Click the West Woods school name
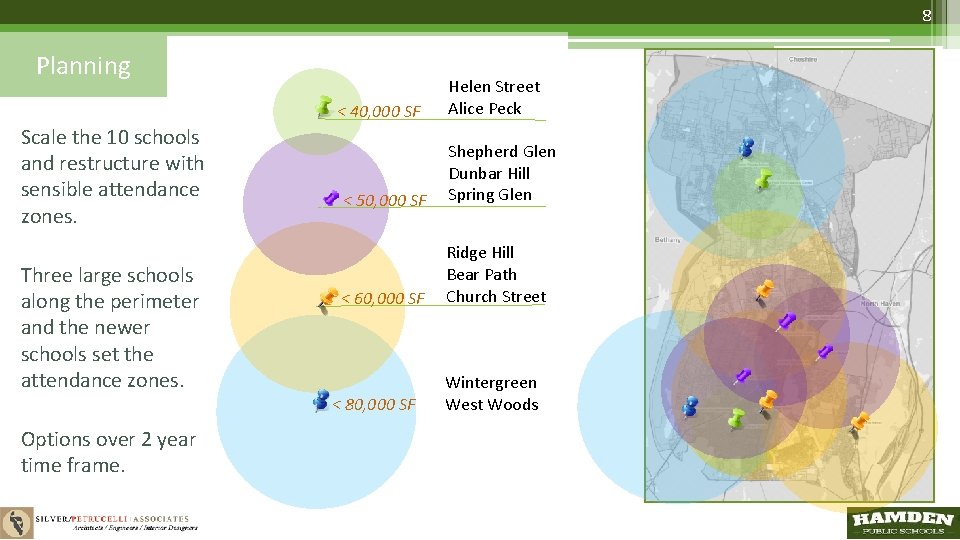960x540 pixels. click(x=492, y=404)
